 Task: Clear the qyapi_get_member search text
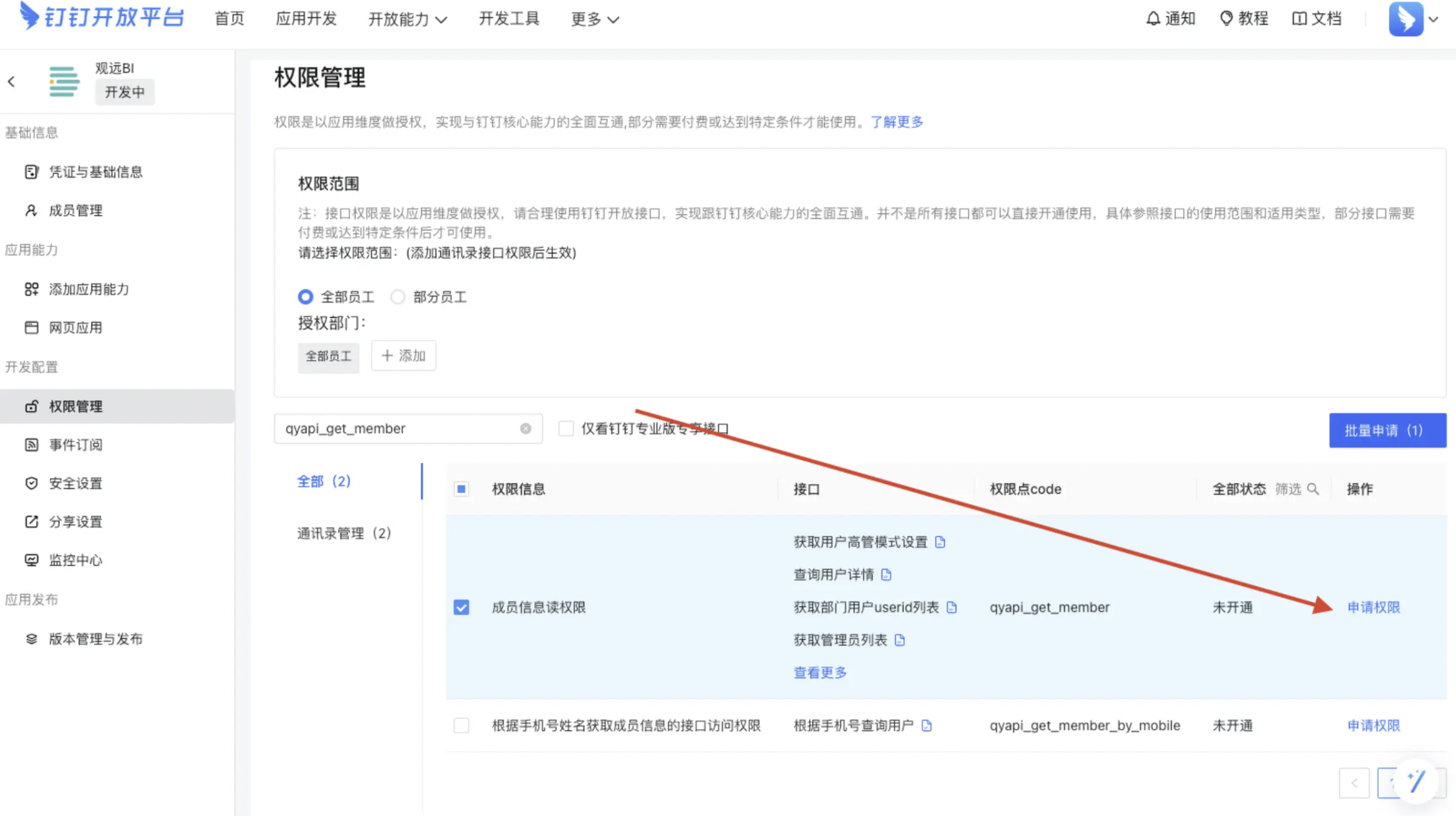click(x=526, y=429)
